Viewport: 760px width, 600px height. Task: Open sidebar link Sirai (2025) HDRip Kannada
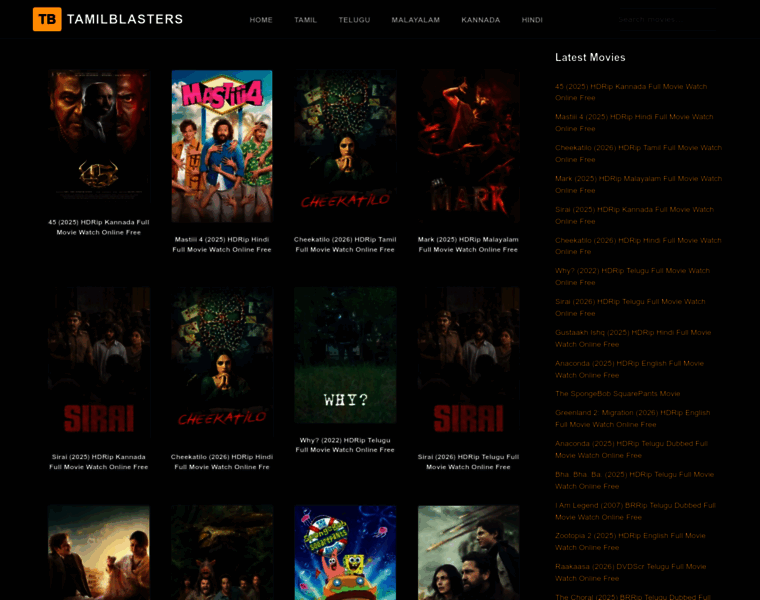(634, 215)
